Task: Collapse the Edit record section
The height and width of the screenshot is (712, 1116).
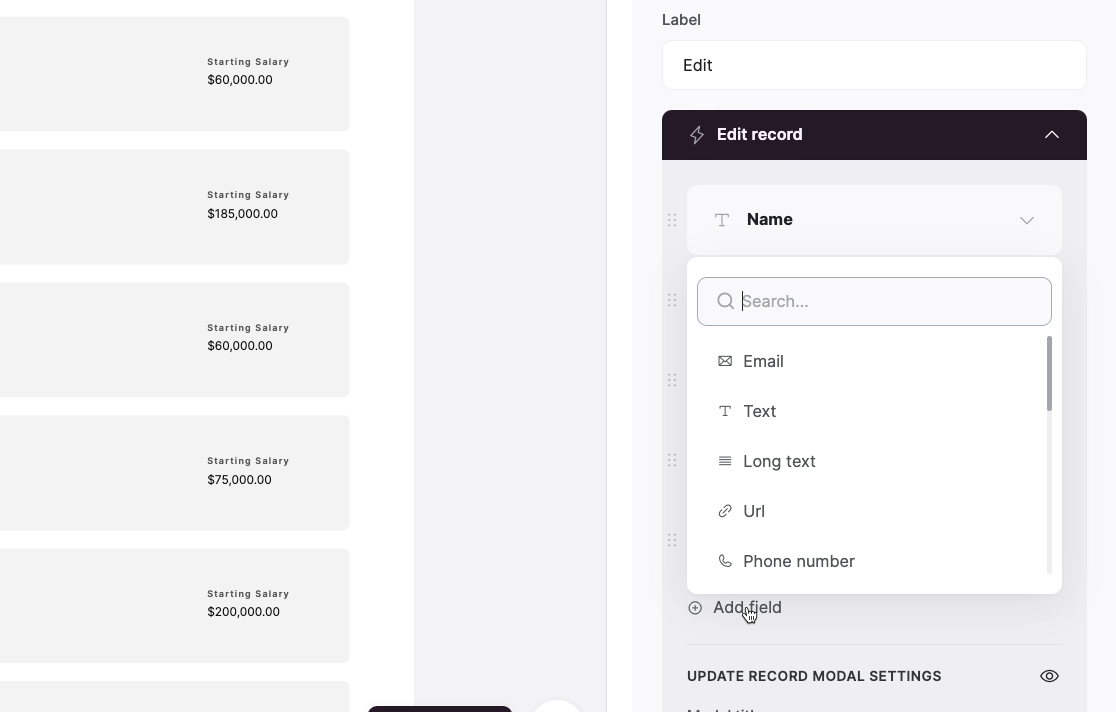Action: [1051, 135]
